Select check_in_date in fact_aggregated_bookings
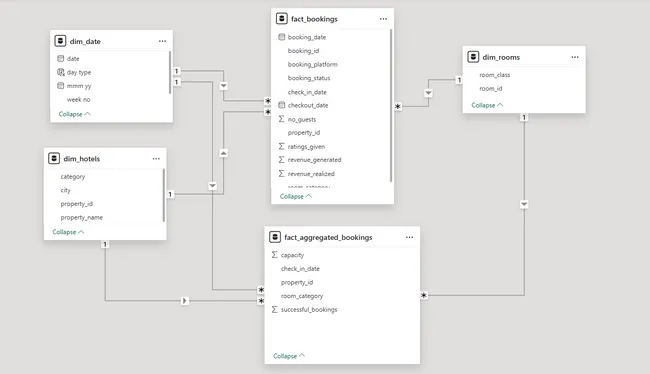Image resolution: width=650 pixels, height=374 pixels. (x=300, y=269)
